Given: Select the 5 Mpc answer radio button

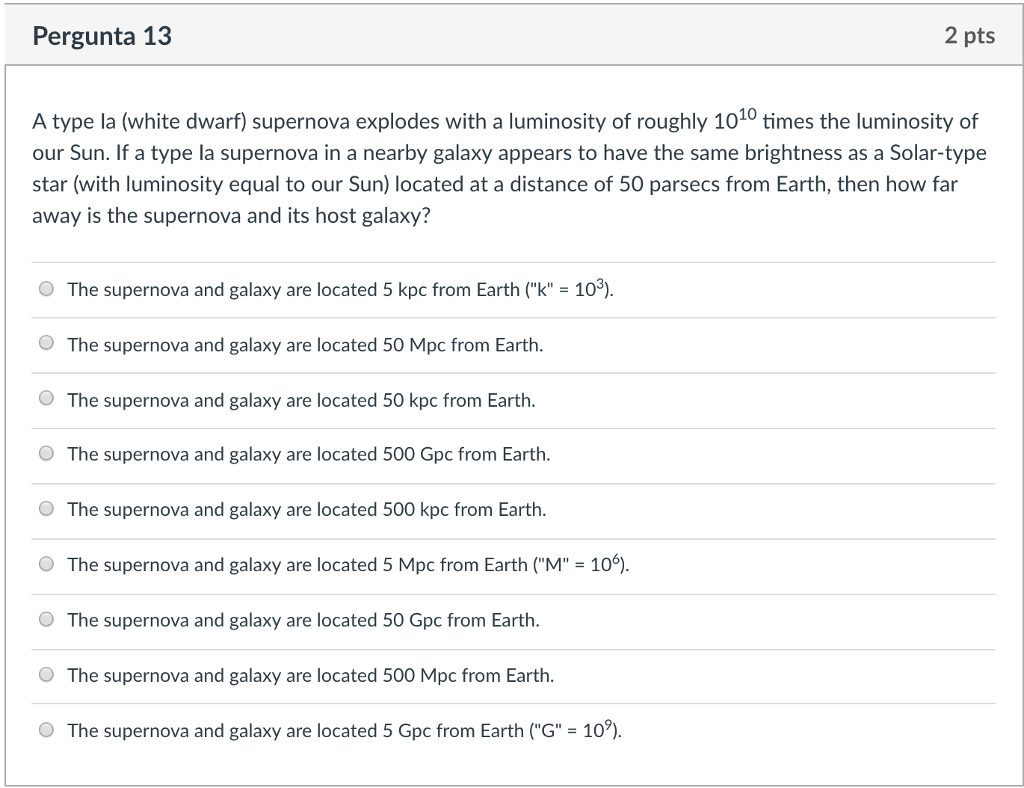Looking at the screenshot, I should pos(46,563).
